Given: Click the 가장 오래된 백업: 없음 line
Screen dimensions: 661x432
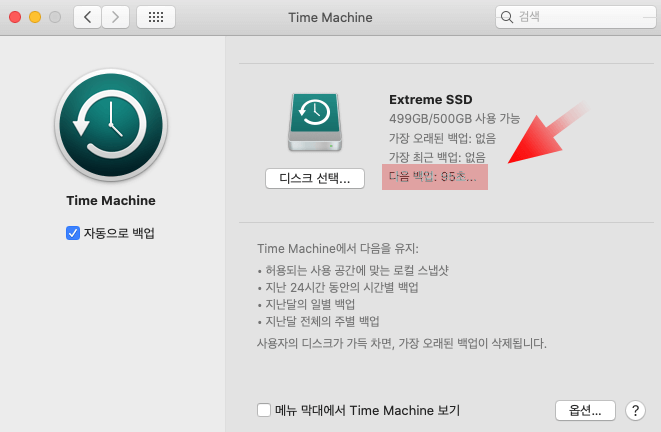Looking at the screenshot, I should (442, 138).
